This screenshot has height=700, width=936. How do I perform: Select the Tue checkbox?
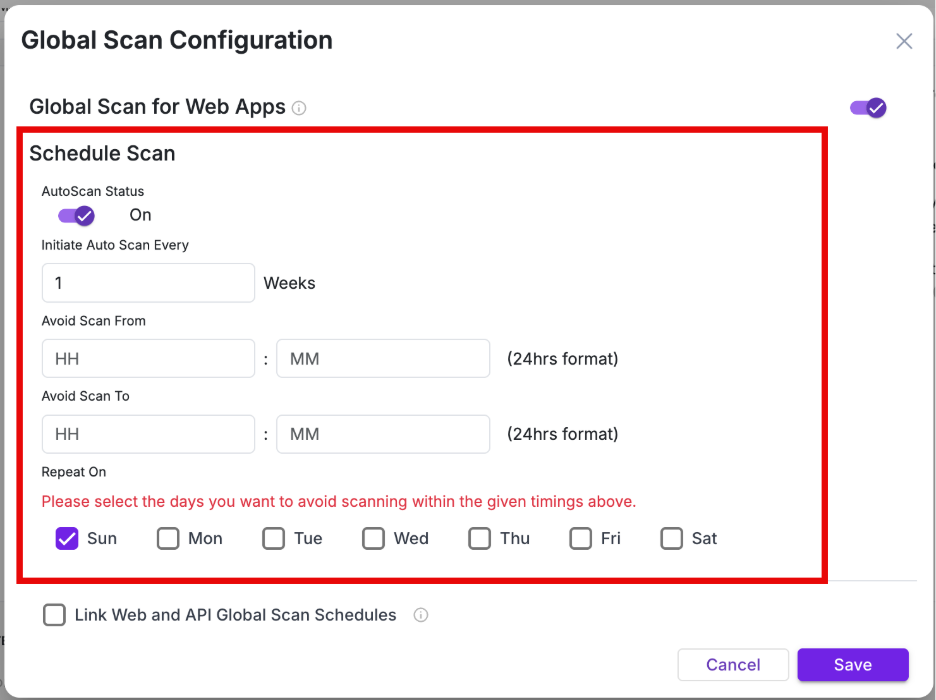click(274, 538)
